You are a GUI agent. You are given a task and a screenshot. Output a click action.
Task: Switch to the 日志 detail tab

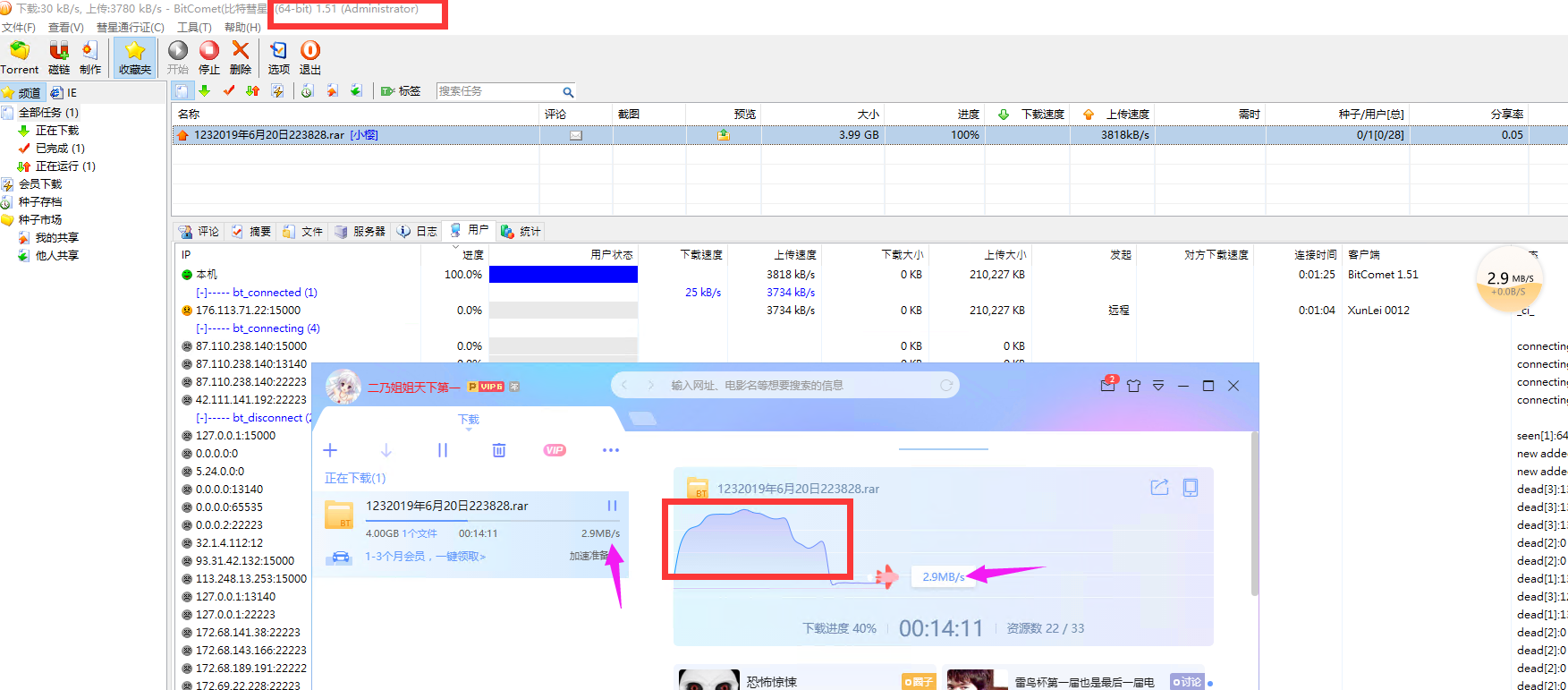418,231
